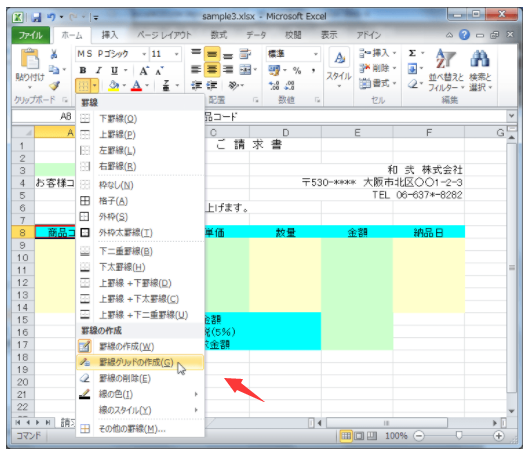526x452 pixels.
Task: Click the Cut scissors icon
Action: coord(54,54)
